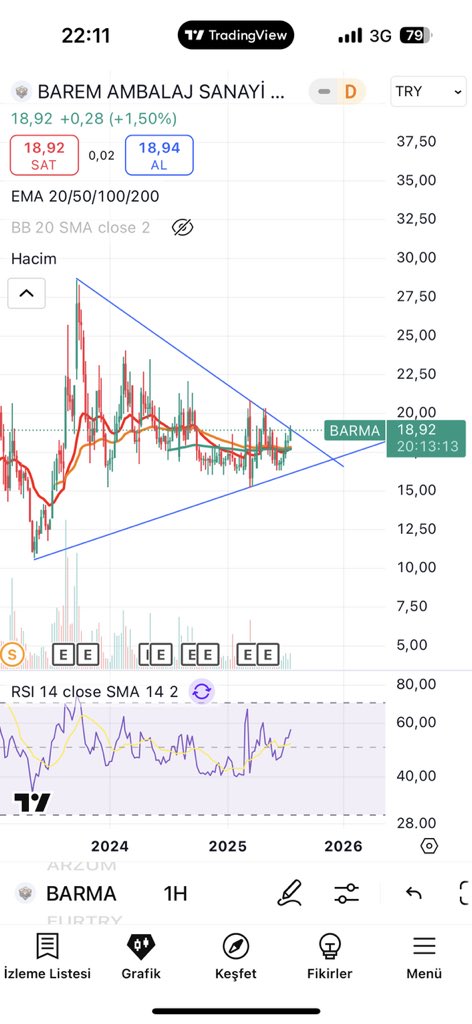This screenshot has height=1024, width=472.
Task: Open the TRY currency dropdown
Action: [428, 91]
